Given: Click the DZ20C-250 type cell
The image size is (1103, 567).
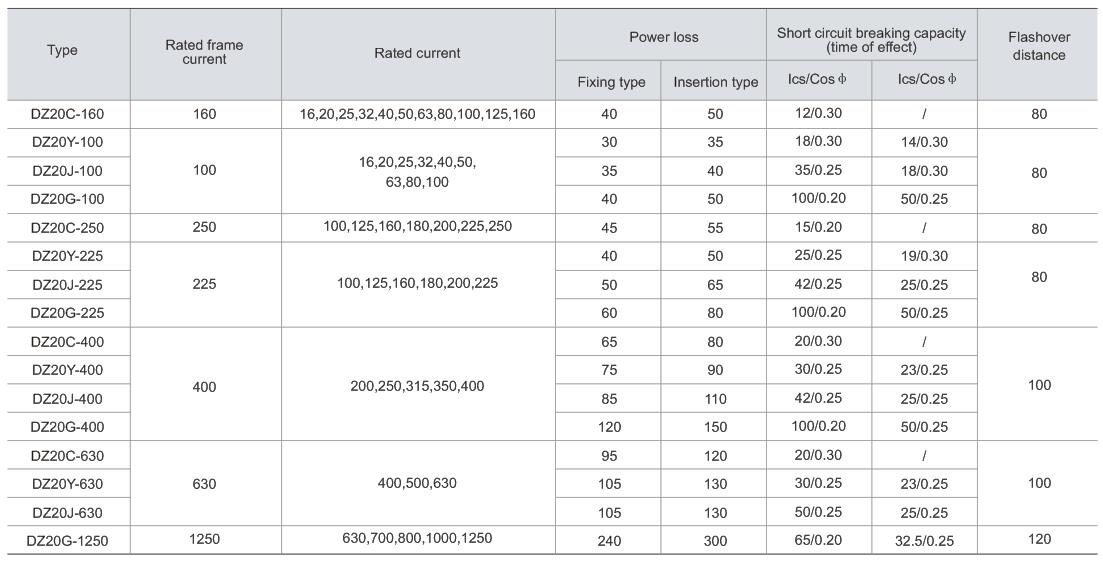Looking at the screenshot, I should pos(67,227).
